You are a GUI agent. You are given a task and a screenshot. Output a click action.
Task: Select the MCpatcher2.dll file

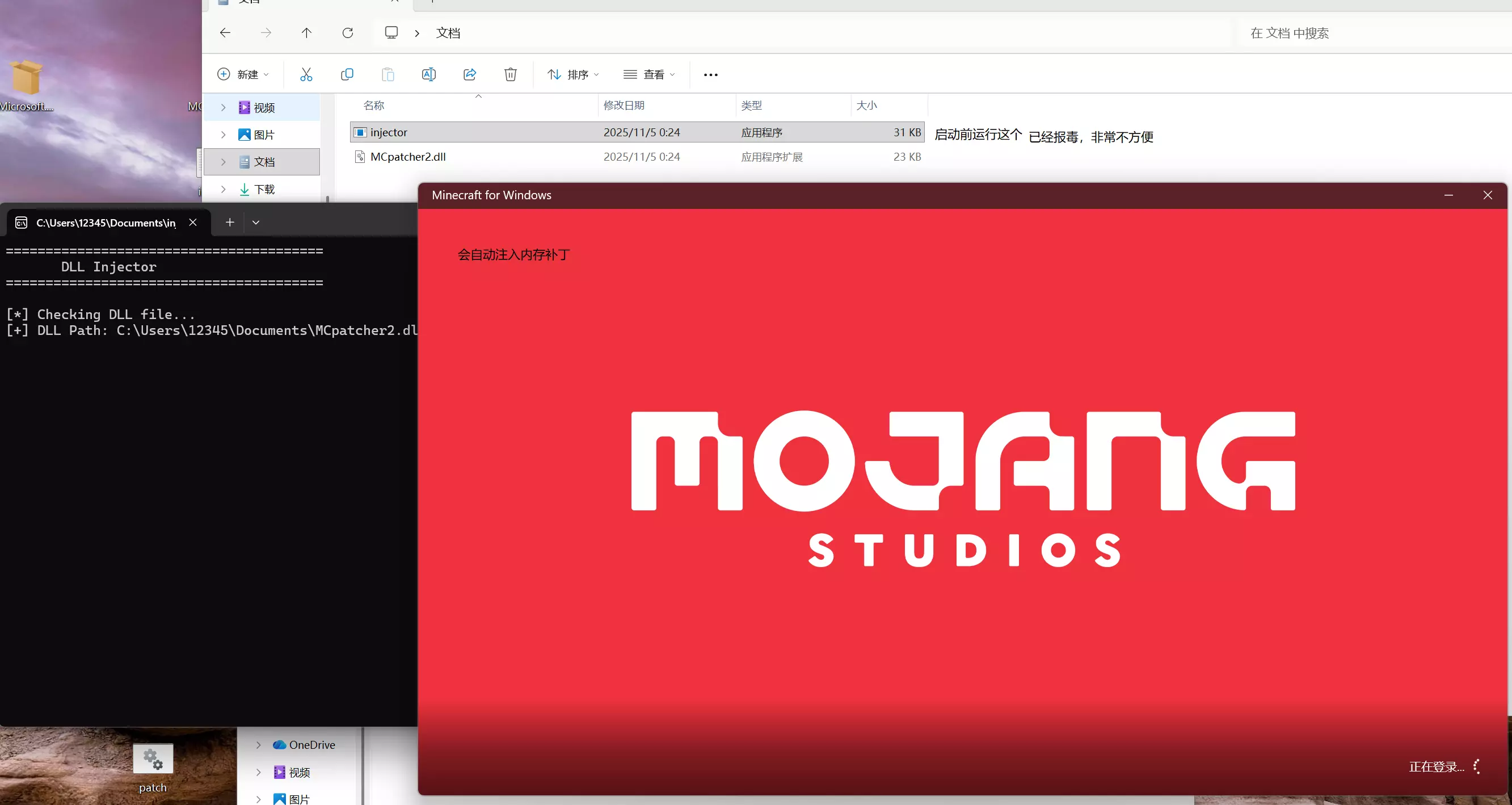(637, 157)
